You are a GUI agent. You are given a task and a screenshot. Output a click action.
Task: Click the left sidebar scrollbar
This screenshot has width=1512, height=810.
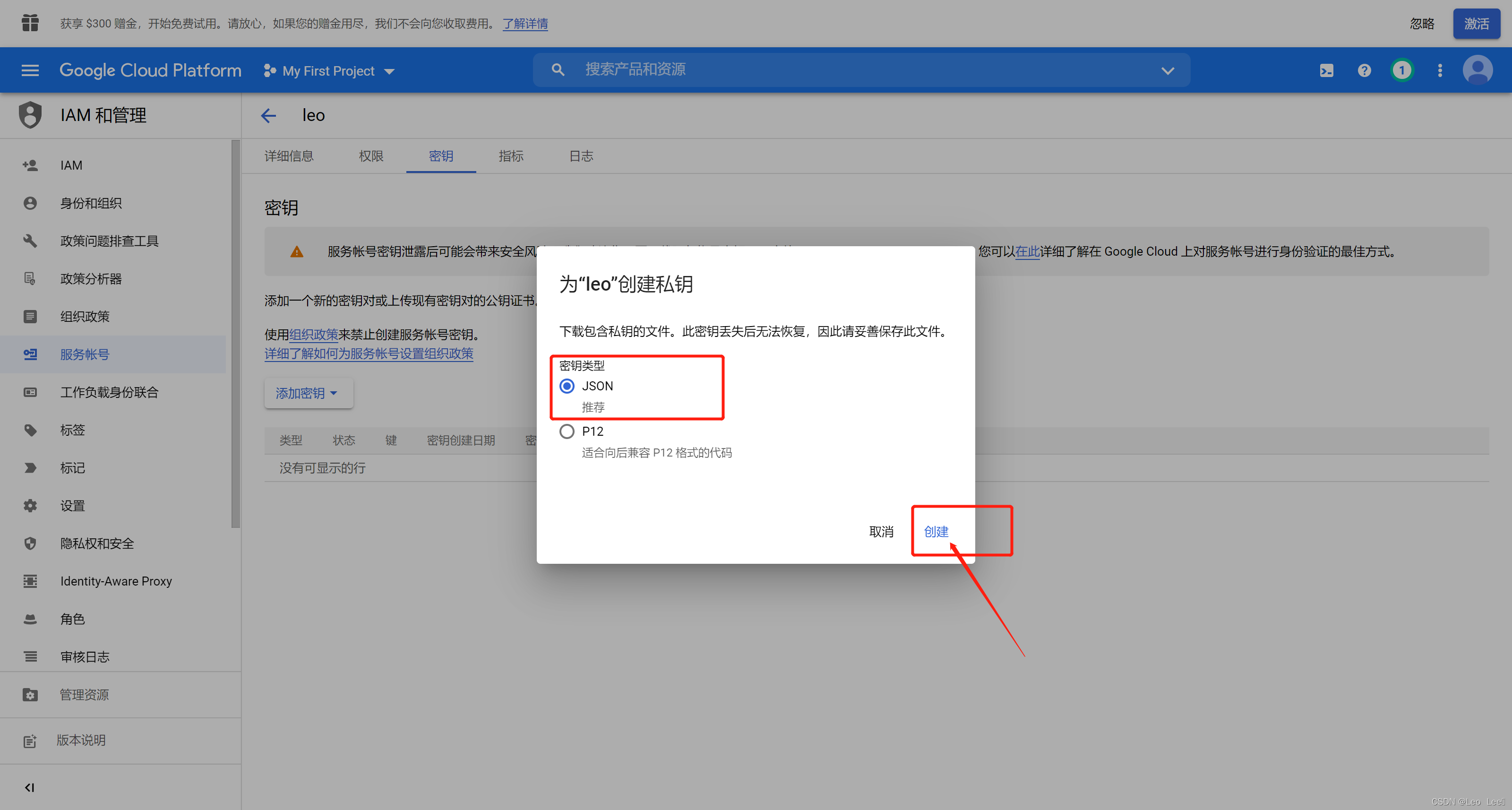(235, 335)
